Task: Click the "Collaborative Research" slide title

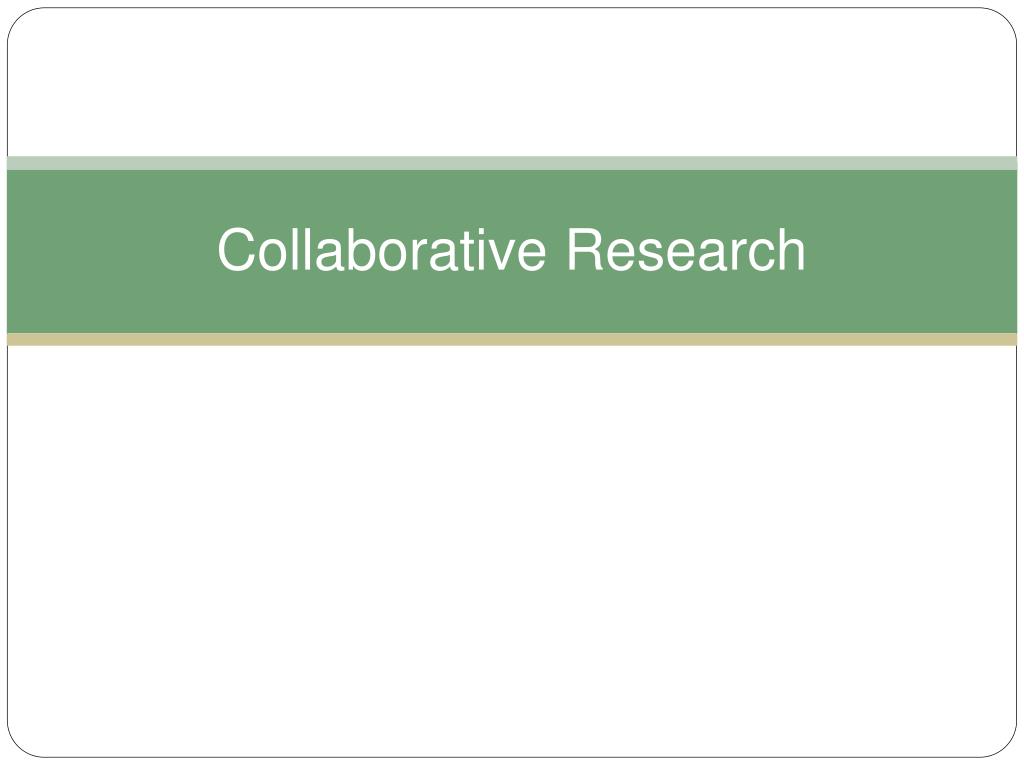Action: (x=511, y=249)
